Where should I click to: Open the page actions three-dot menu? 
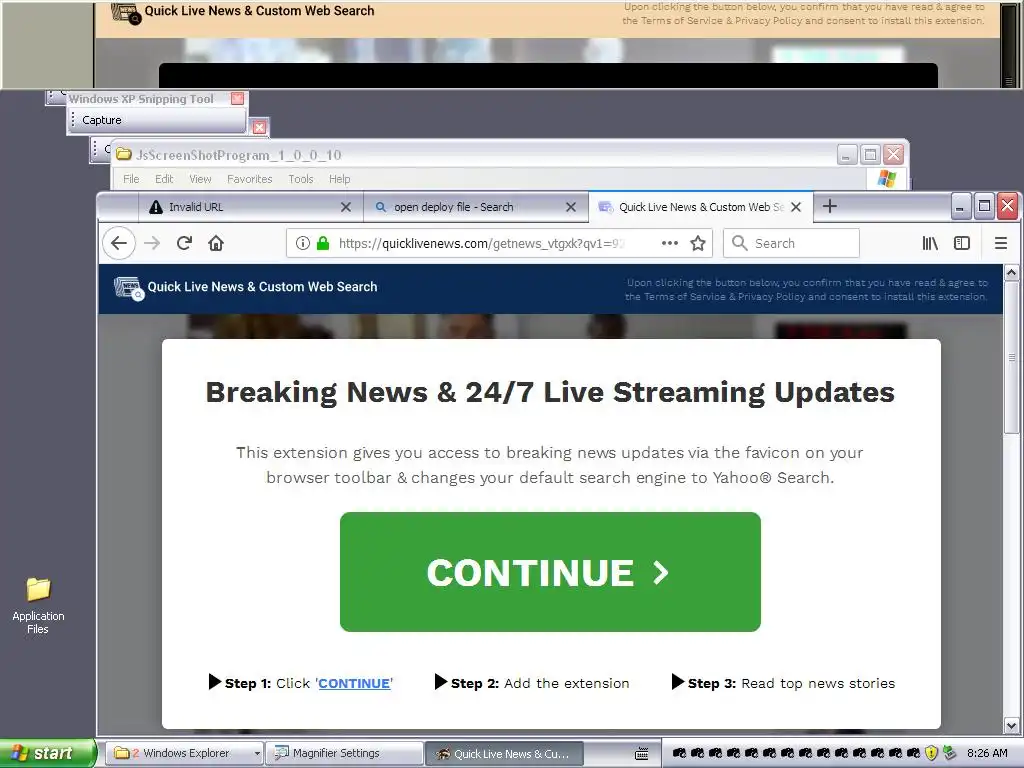669,243
